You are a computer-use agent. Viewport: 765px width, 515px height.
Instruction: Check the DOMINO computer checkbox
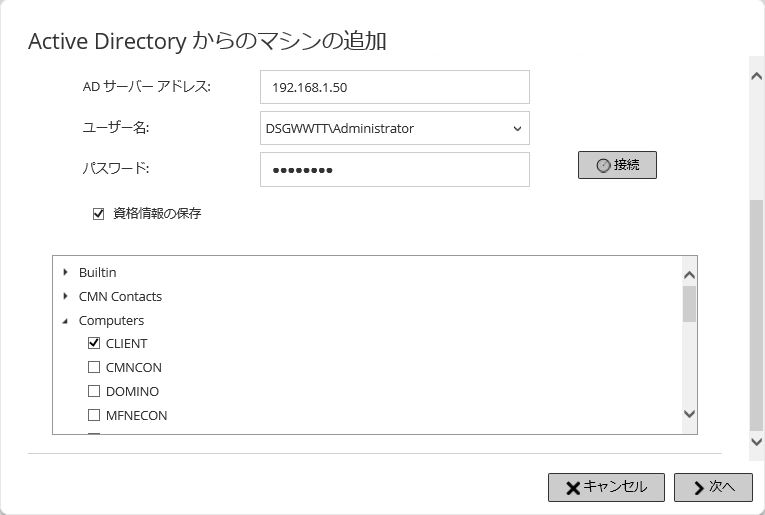[x=94, y=391]
